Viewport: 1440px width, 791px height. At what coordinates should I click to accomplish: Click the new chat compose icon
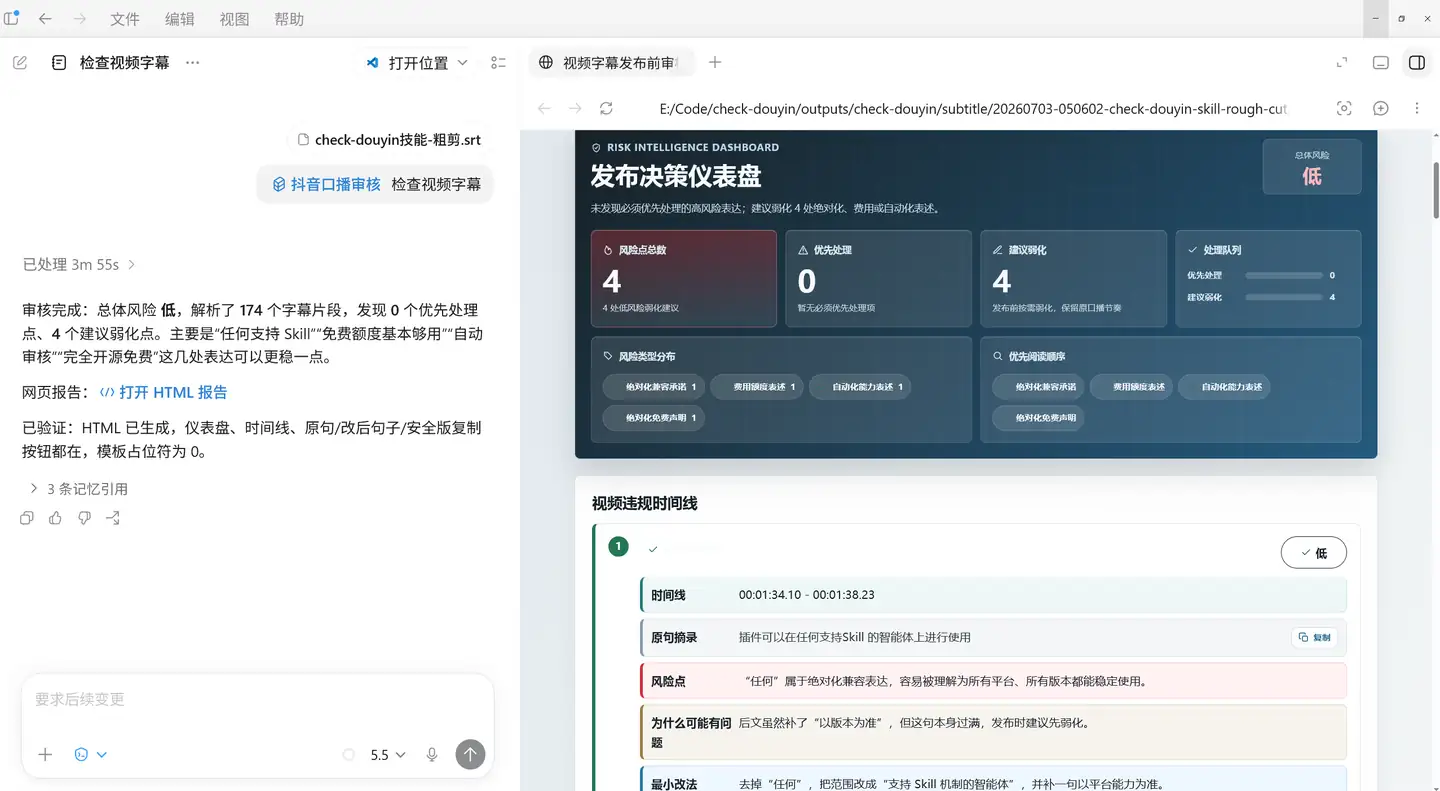click(x=20, y=62)
